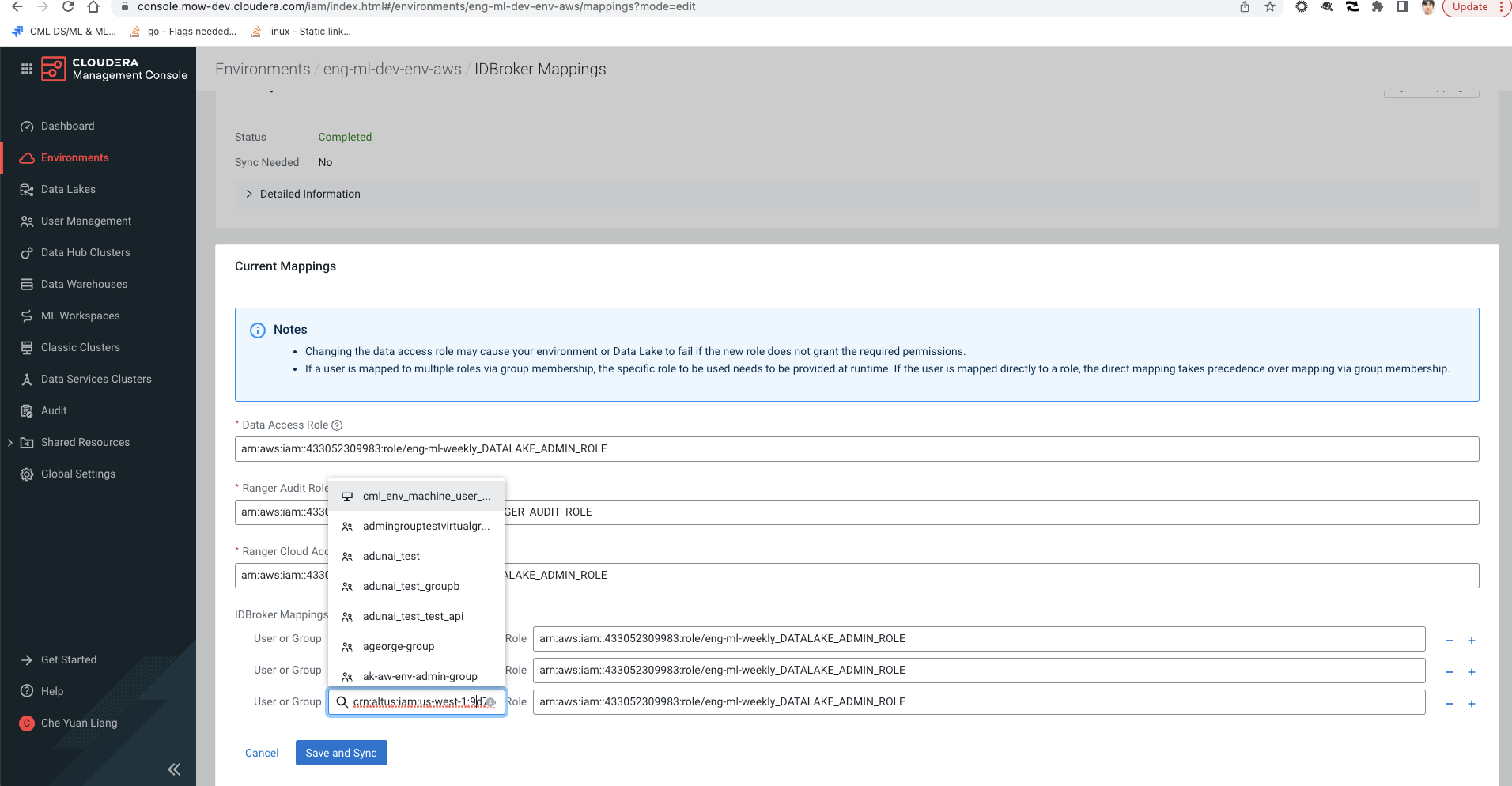Expand the Shared Resources sidebar section

pyautogui.click(x=10, y=443)
